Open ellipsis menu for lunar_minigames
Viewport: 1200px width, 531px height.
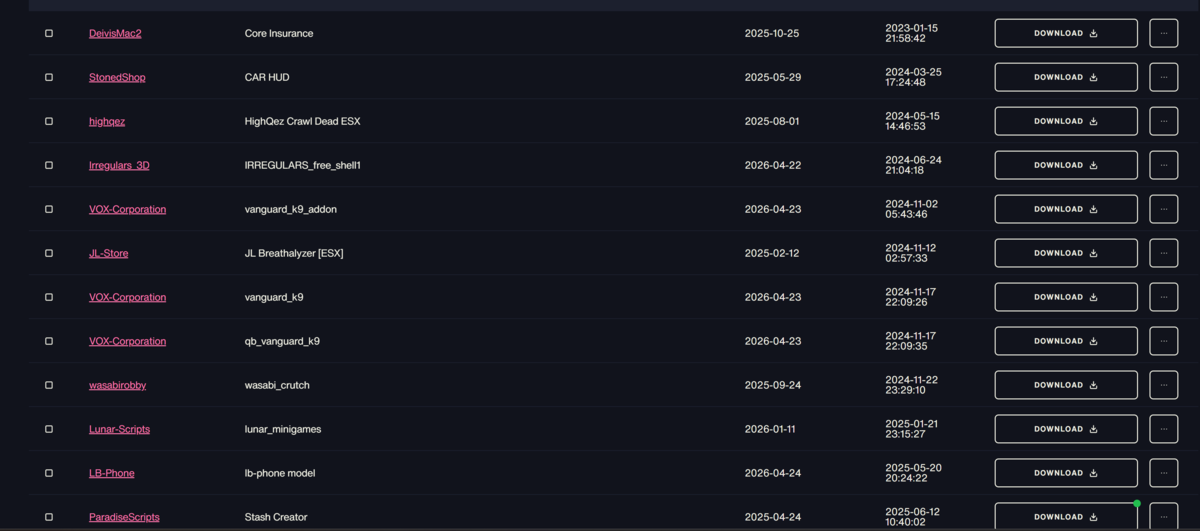1163,429
